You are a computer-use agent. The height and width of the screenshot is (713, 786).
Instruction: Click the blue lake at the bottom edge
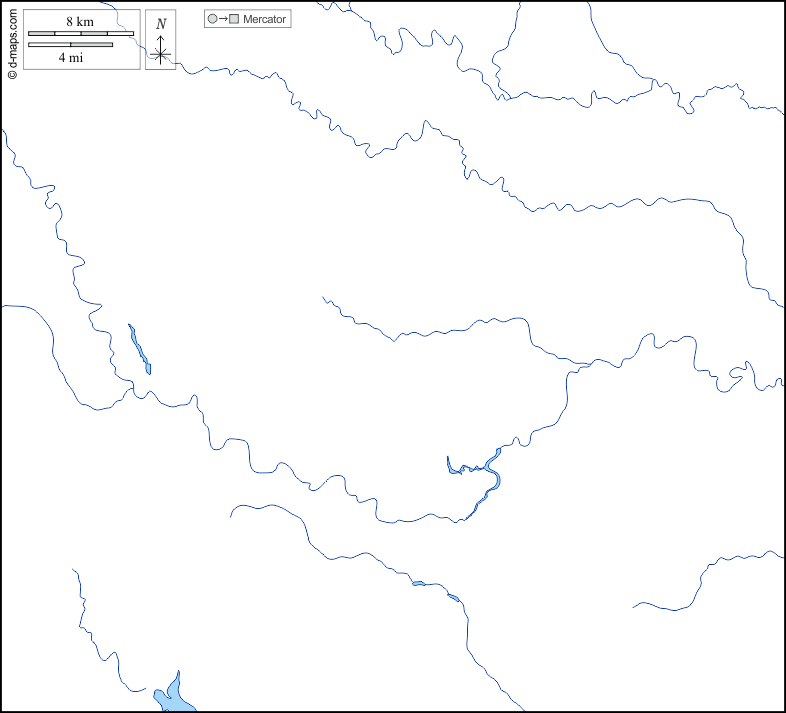tap(171, 695)
